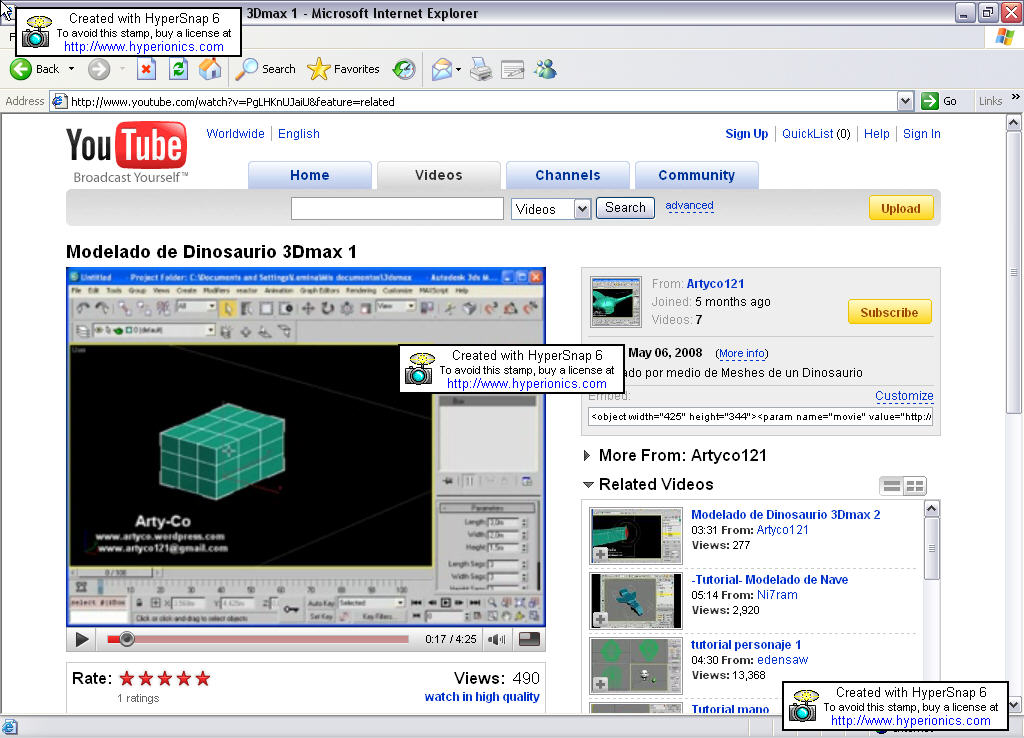Refresh the page using the green arrows icon

pyautogui.click(x=178, y=69)
